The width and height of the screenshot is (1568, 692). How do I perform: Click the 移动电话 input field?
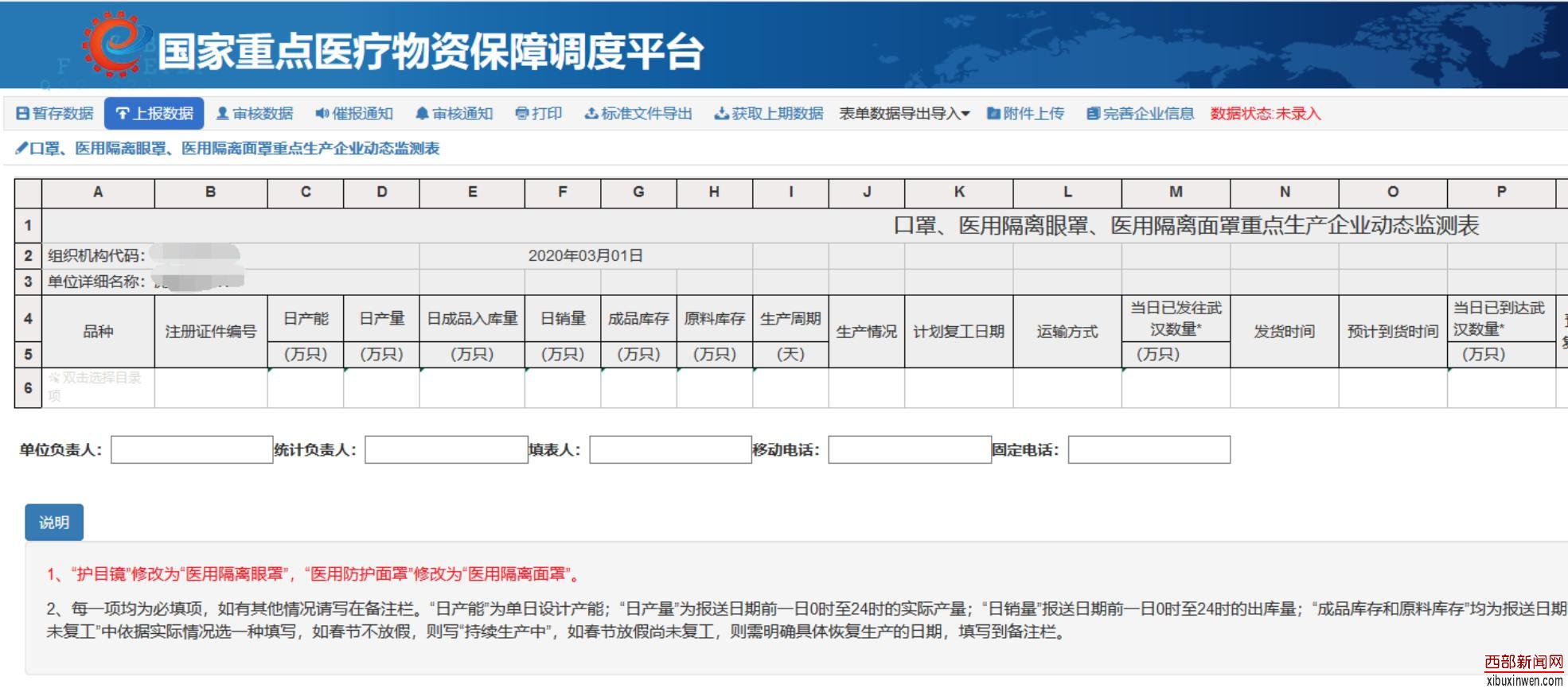(909, 449)
